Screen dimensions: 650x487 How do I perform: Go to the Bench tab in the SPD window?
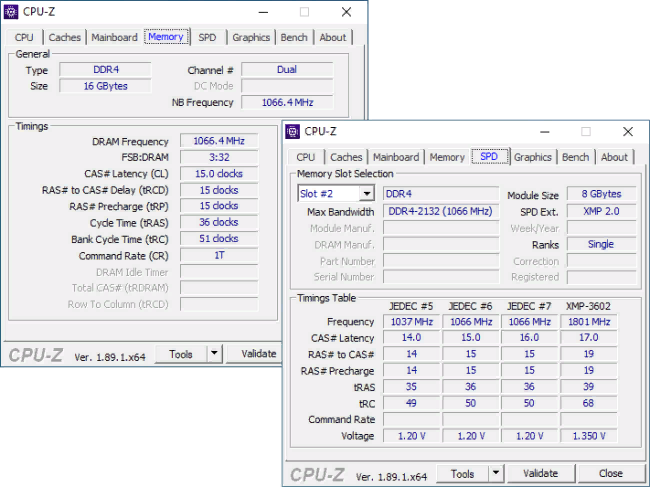pos(575,157)
